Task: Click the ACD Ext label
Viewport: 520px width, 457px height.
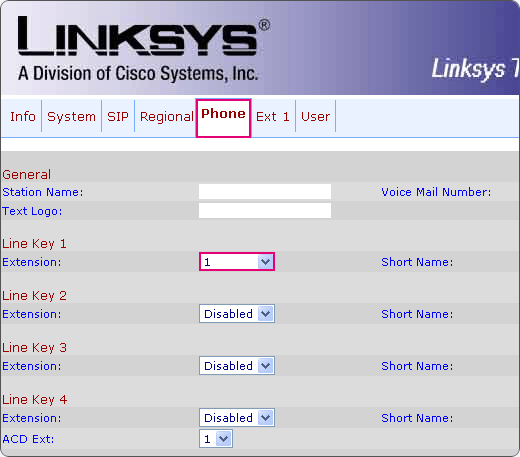Action: pyautogui.click(x=28, y=439)
